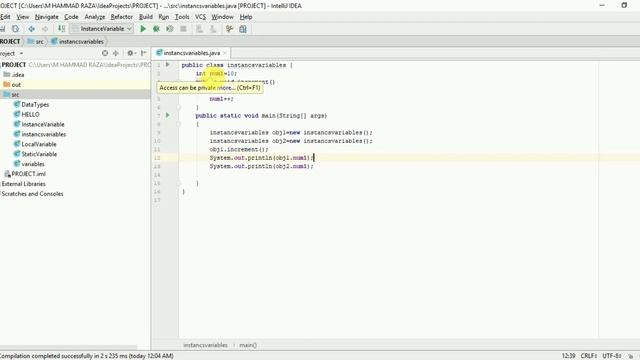This screenshot has height=360, width=640.
Task: Click the Build project hammer icon
Action: (61, 29)
